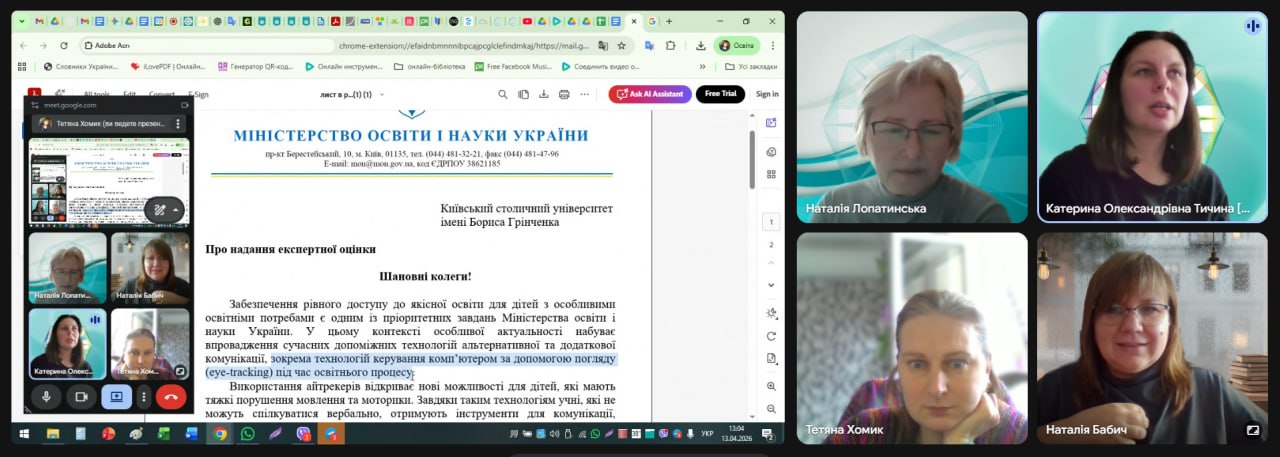The width and height of the screenshot is (1280, 457).
Task: Open the clock showing 13:04 in the tray
Action: [x=737, y=434]
